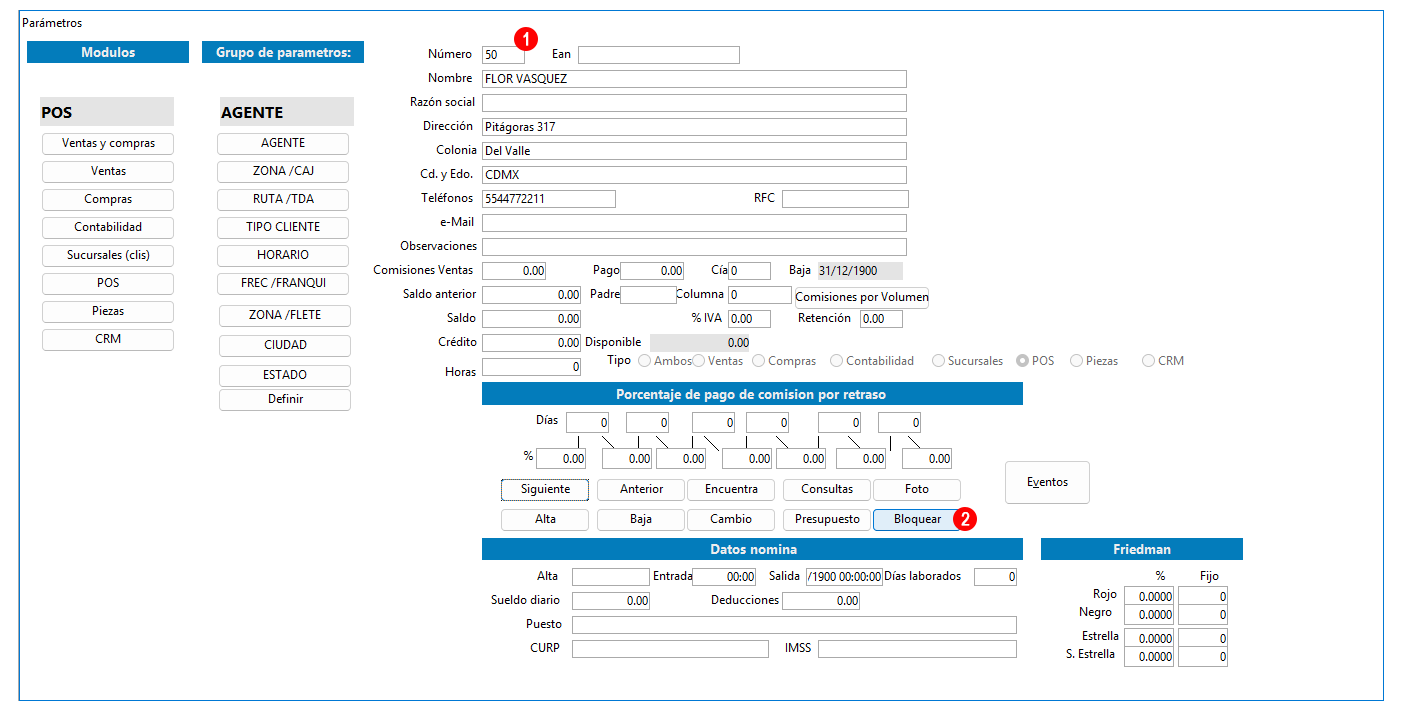The width and height of the screenshot is (1401, 715).
Task: Select the CRM module button
Action: (x=108, y=340)
